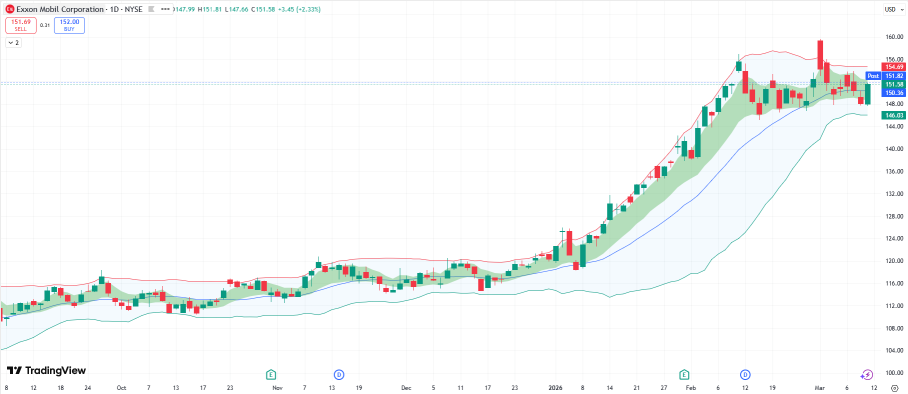
Task: Click the red 154.69 price label
Action: click(893, 67)
